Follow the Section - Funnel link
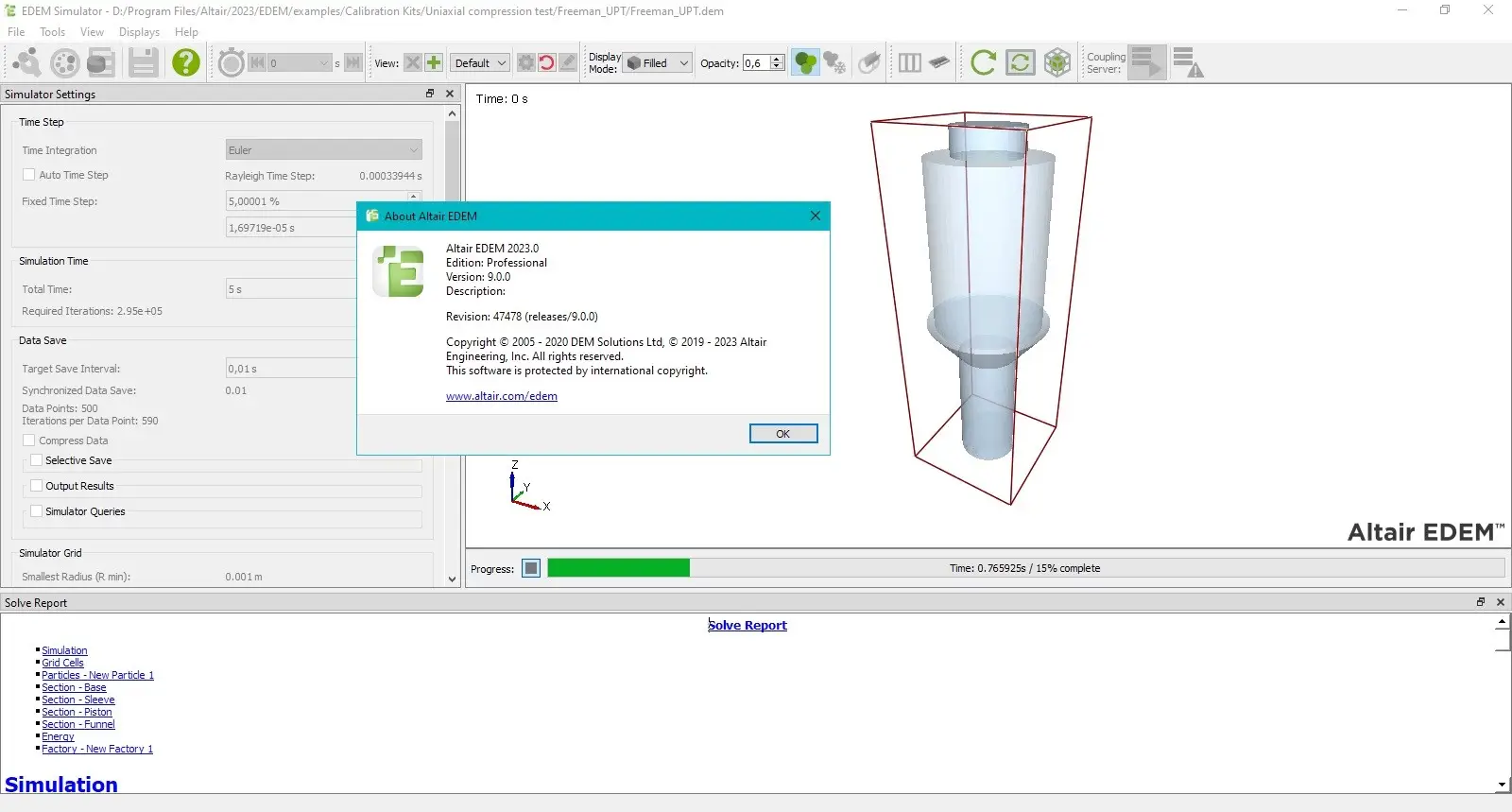The height and width of the screenshot is (812, 1512). 78,724
